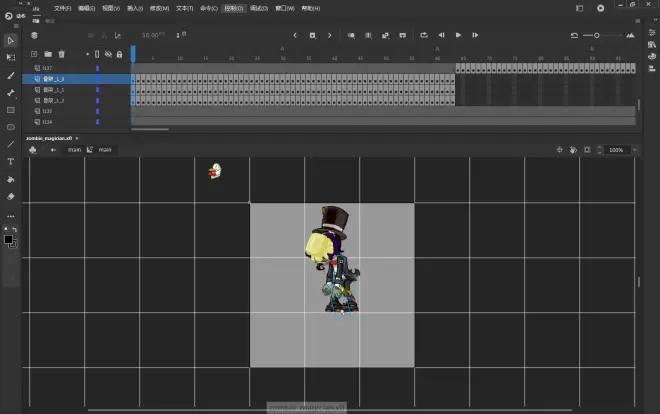
Task: Toggle the blue outline color marker of layer 1137
Action: tap(98, 68)
